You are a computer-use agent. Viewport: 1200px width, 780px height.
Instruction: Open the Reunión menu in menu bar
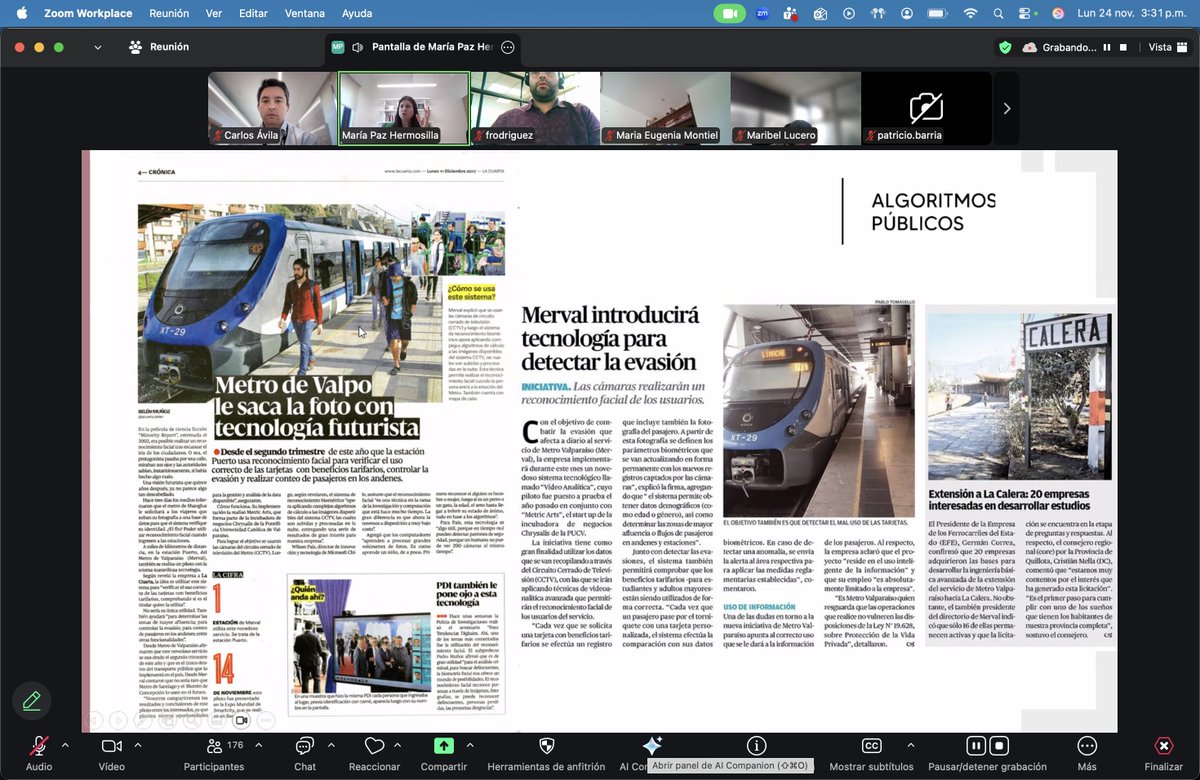[169, 13]
